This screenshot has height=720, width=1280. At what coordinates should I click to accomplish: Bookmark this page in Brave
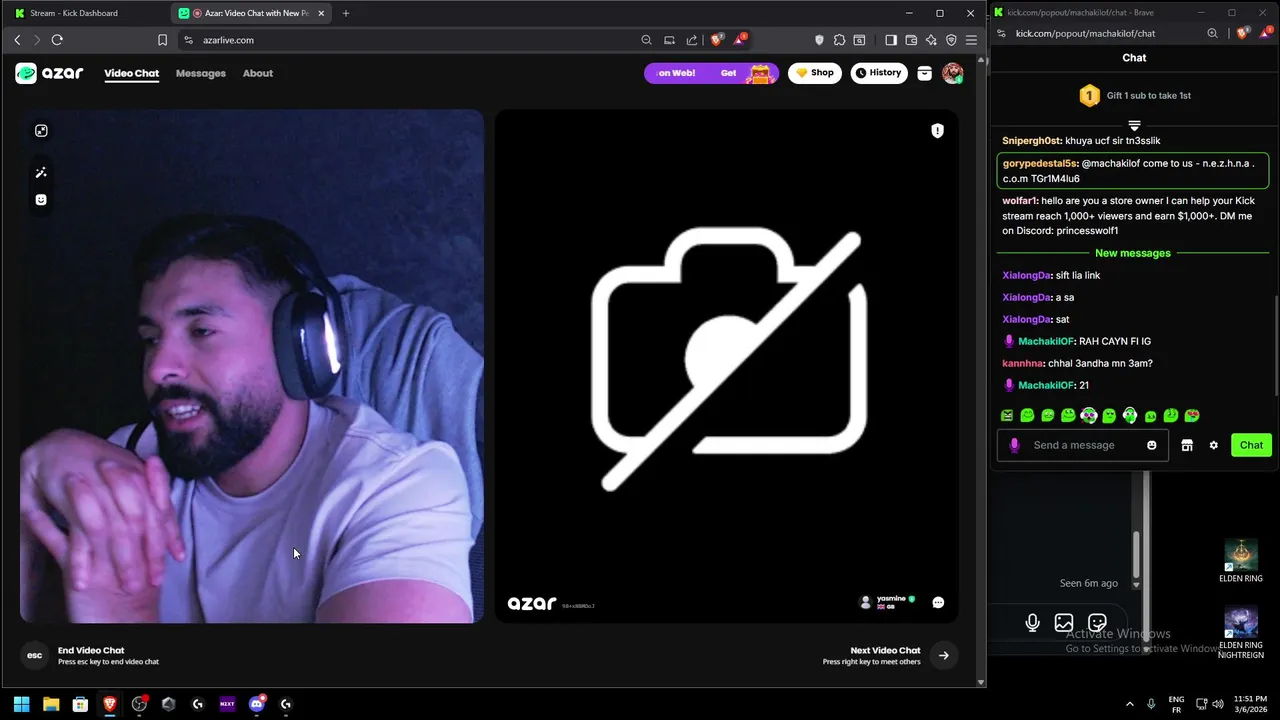click(162, 40)
